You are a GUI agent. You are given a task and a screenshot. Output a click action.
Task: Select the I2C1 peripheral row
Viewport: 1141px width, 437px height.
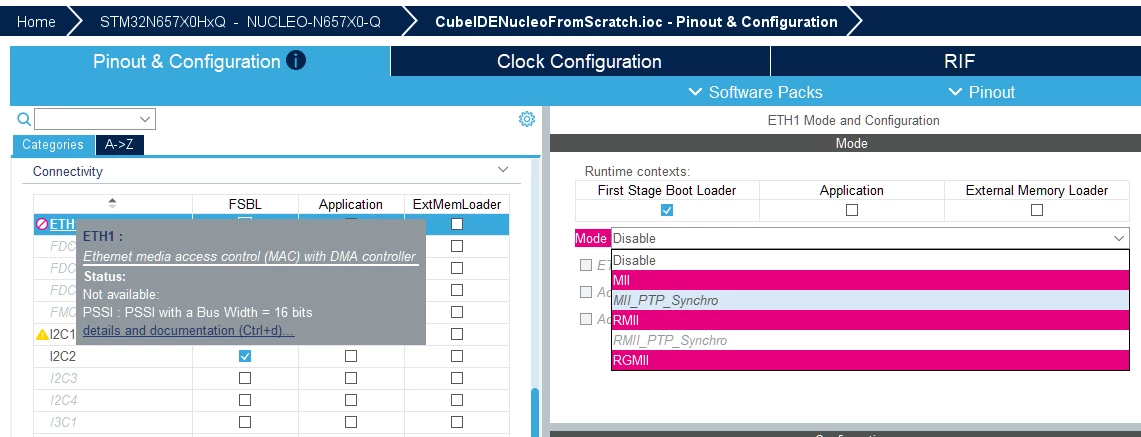pyautogui.click(x=63, y=334)
